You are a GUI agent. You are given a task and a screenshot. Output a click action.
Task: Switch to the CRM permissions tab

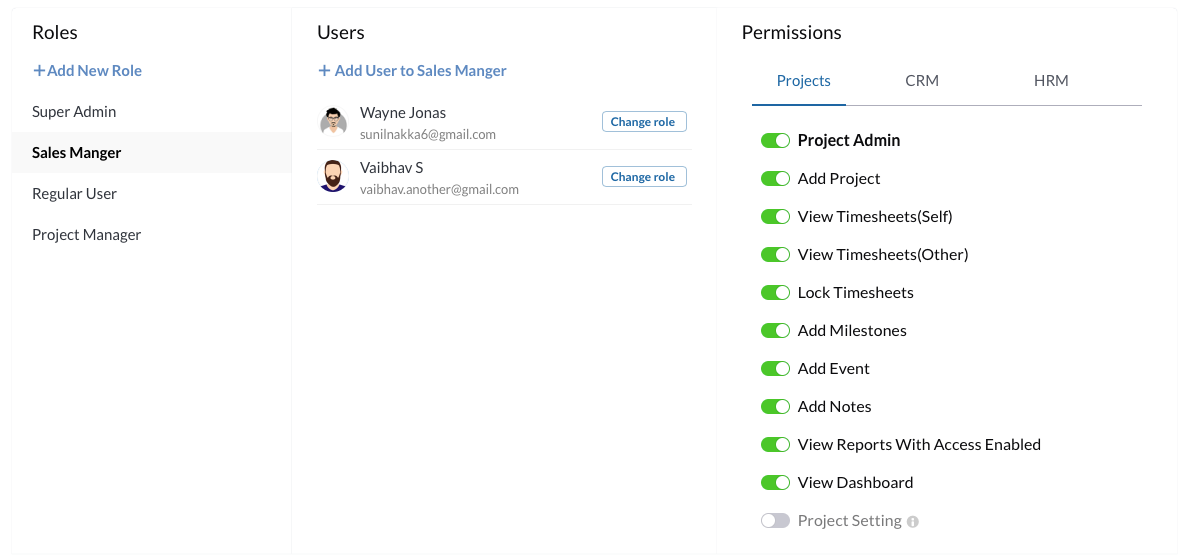coord(922,81)
